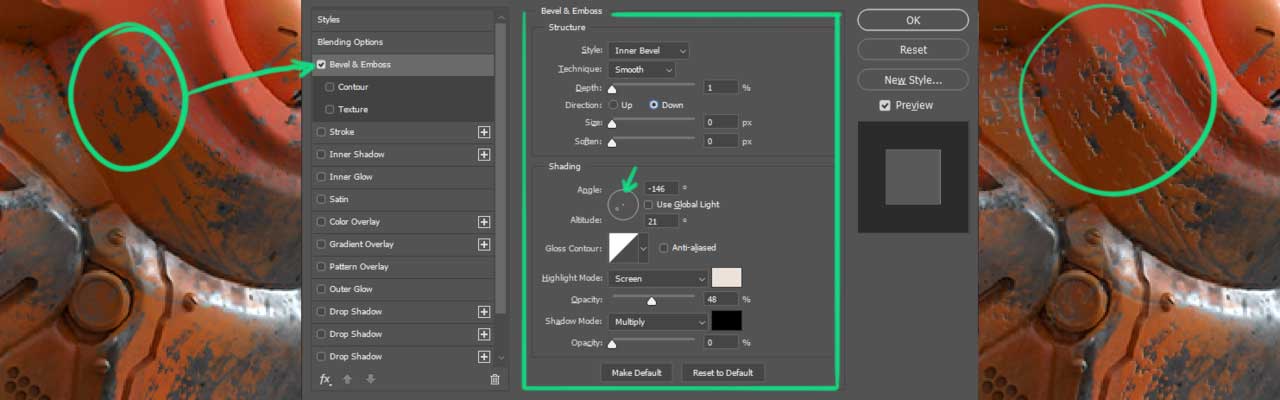Viewport: 1280px width, 400px height.
Task: Select the Stroke effect label
Action: coord(341,132)
